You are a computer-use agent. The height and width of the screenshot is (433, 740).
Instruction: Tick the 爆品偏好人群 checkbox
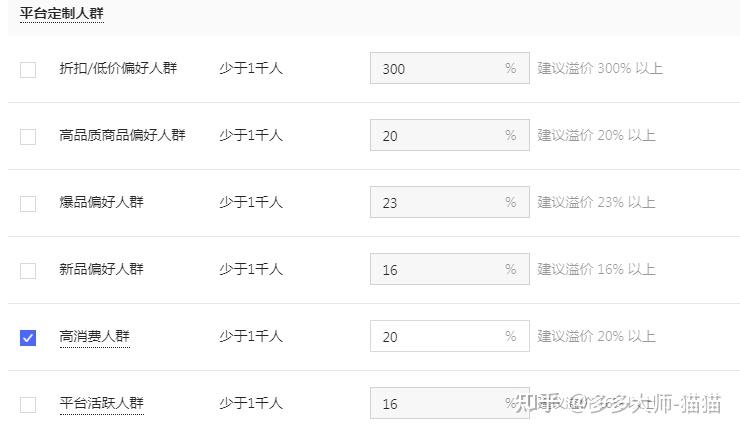[x=28, y=203]
